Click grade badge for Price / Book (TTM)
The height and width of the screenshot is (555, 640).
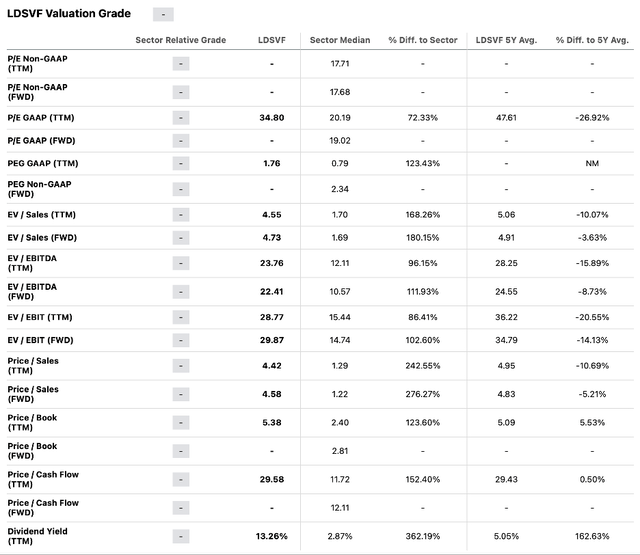tap(181, 423)
